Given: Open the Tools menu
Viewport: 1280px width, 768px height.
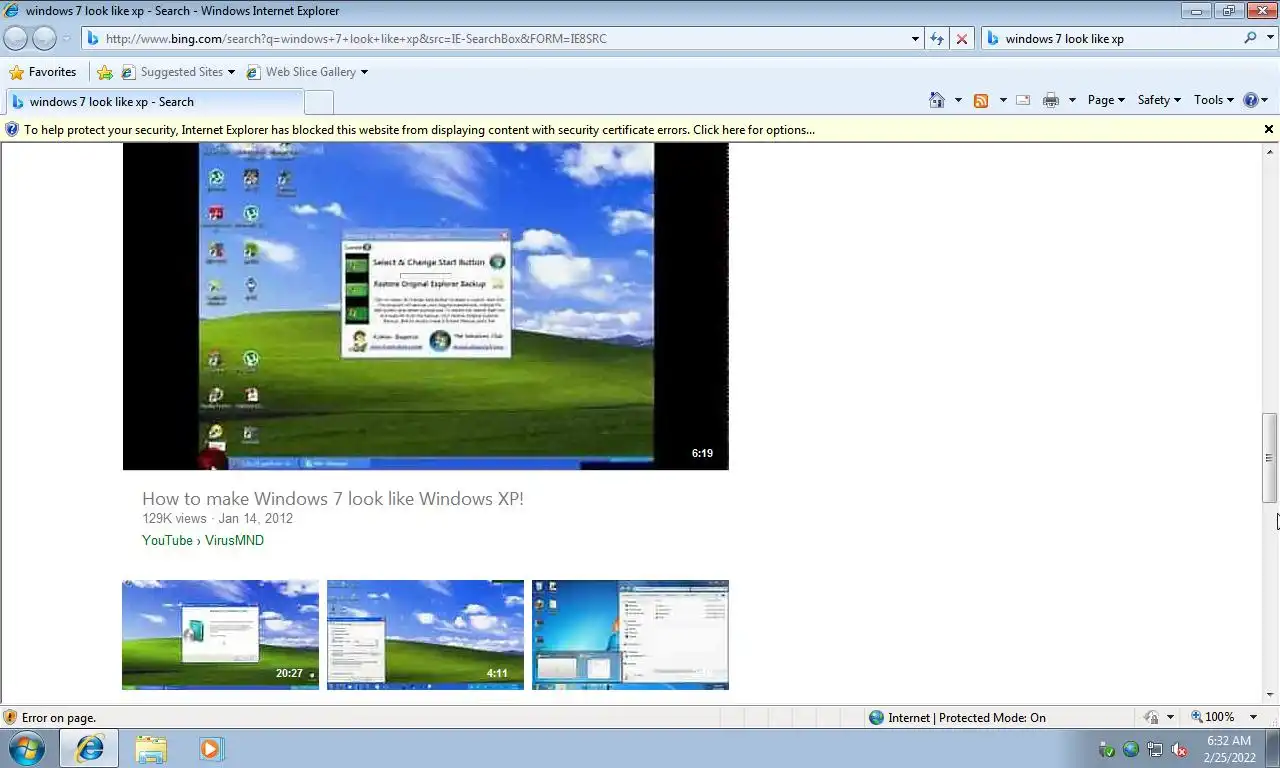Looking at the screenshot, I should pyautogui.click(x=1214, y=100).
